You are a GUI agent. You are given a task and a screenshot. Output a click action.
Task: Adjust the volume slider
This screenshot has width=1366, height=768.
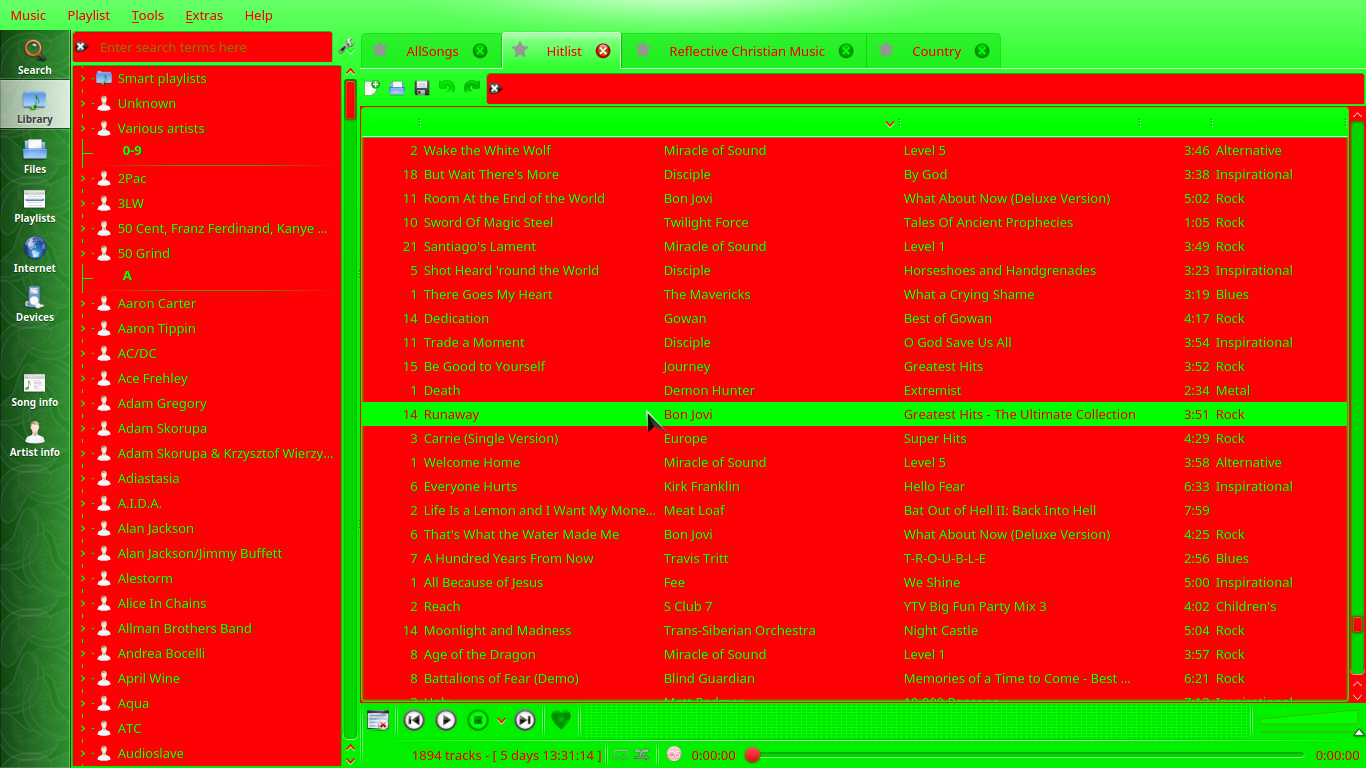point(1307,720)
